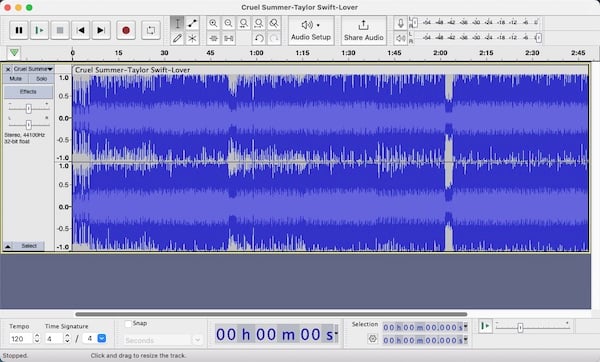
Task: Open selection start format dropdown arrow
Action: point(466,327)
